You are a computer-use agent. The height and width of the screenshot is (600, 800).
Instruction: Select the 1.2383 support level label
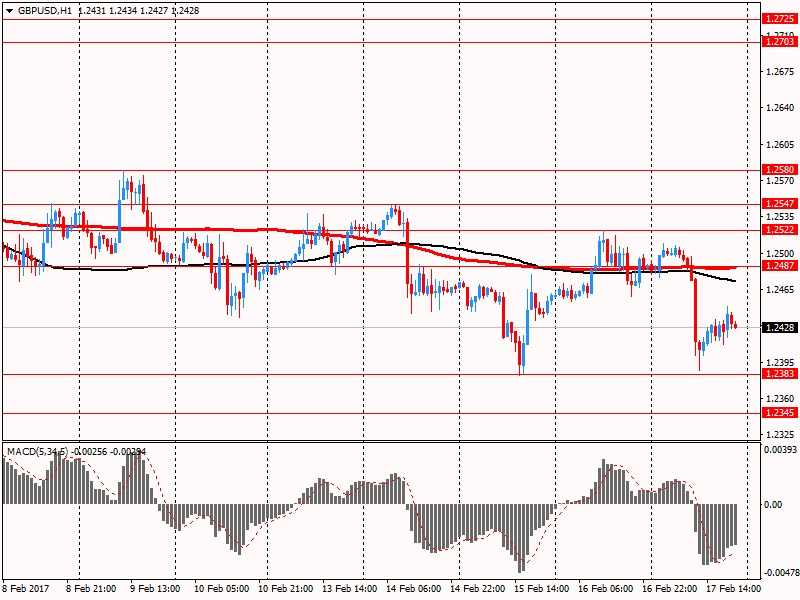[778, 374]
